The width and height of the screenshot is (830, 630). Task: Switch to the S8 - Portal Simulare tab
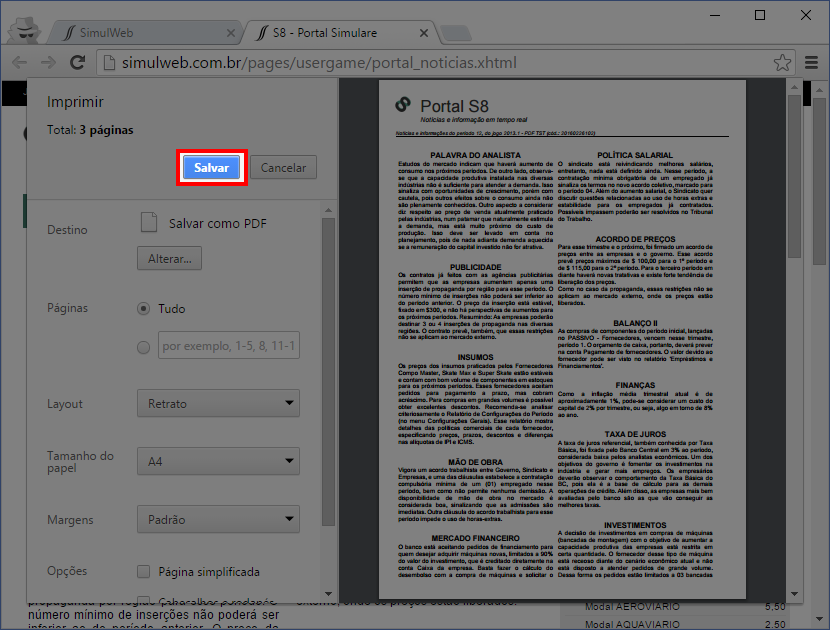point(339,33)
